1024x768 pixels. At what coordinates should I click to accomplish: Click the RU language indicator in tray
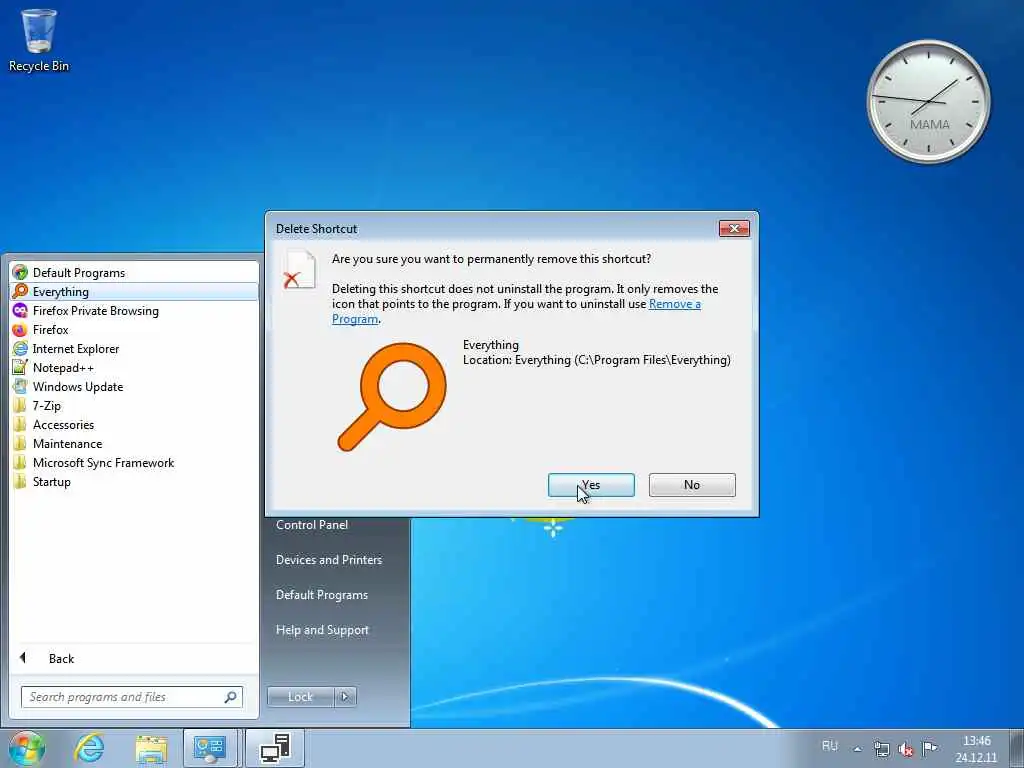pyautogui.click(x=830, y=746)
